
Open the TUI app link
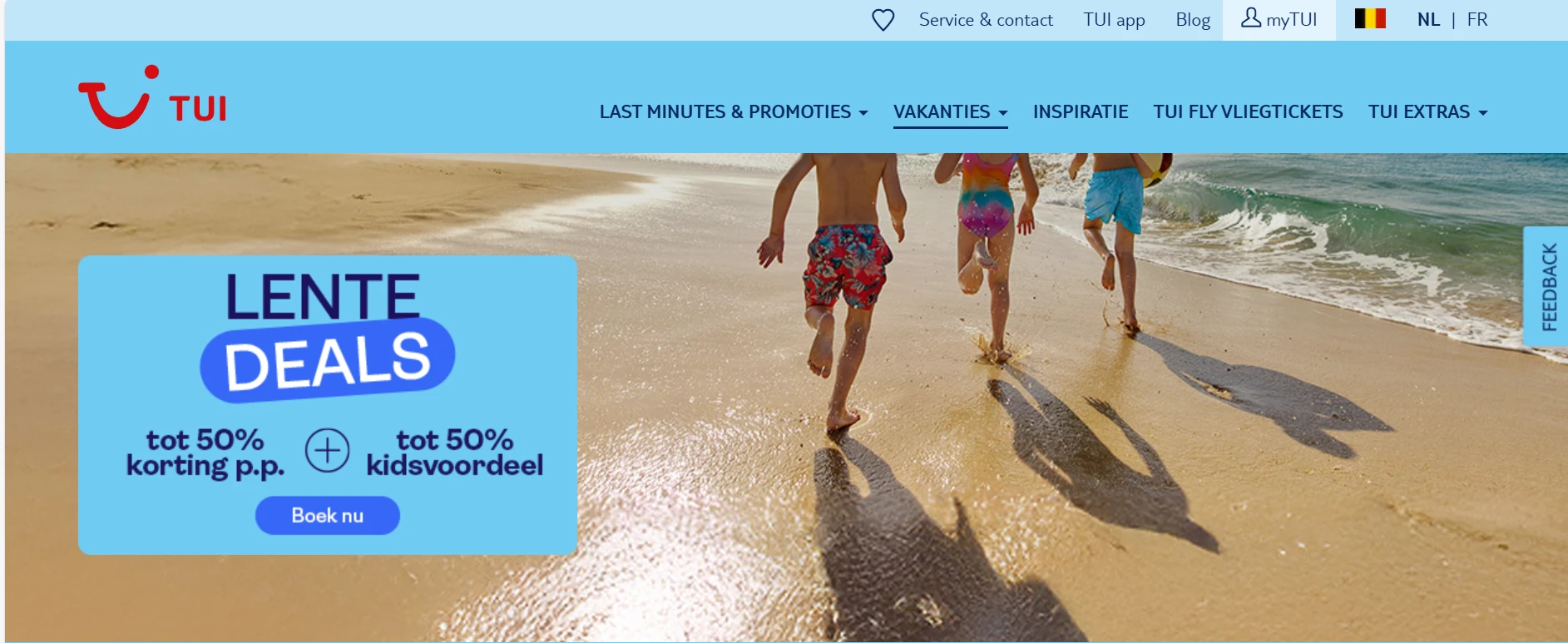pyautogui.click(x=1114, y=20)
